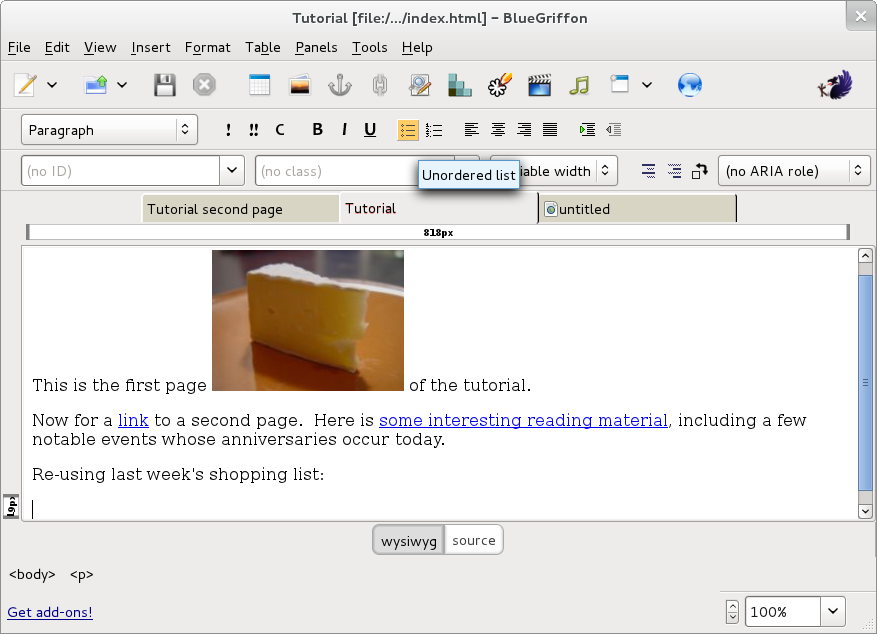Align text to center
The width and height of the screenshot is (877, 634).
coord(498,130)
